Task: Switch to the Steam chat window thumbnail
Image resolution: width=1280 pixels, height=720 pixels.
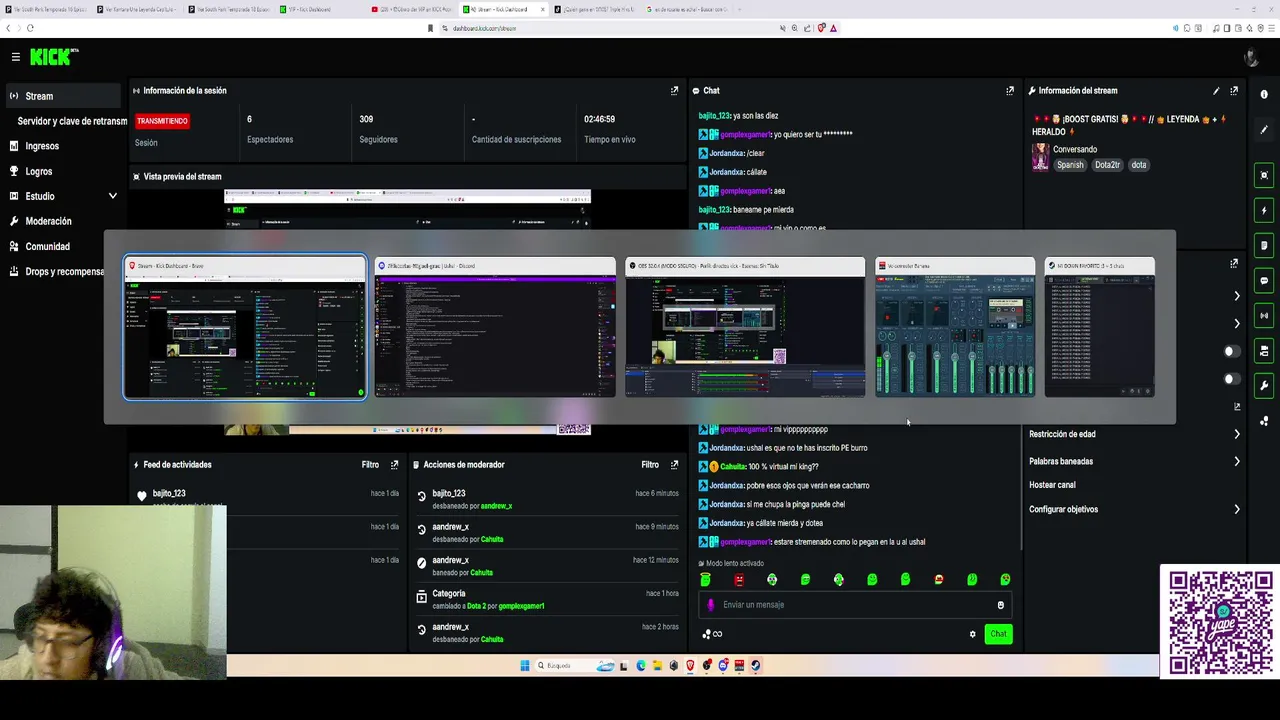Action: (1099, 327)
